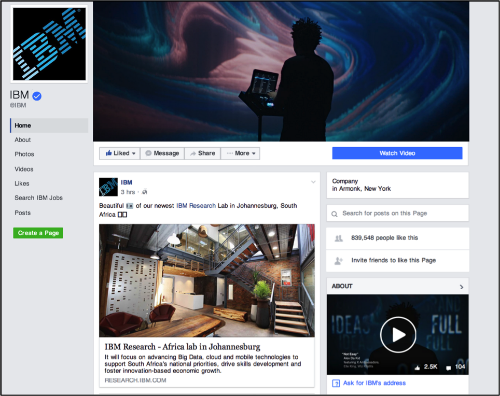Click Ask for IBM's address link
500x396 pixels.
[374, 383]
